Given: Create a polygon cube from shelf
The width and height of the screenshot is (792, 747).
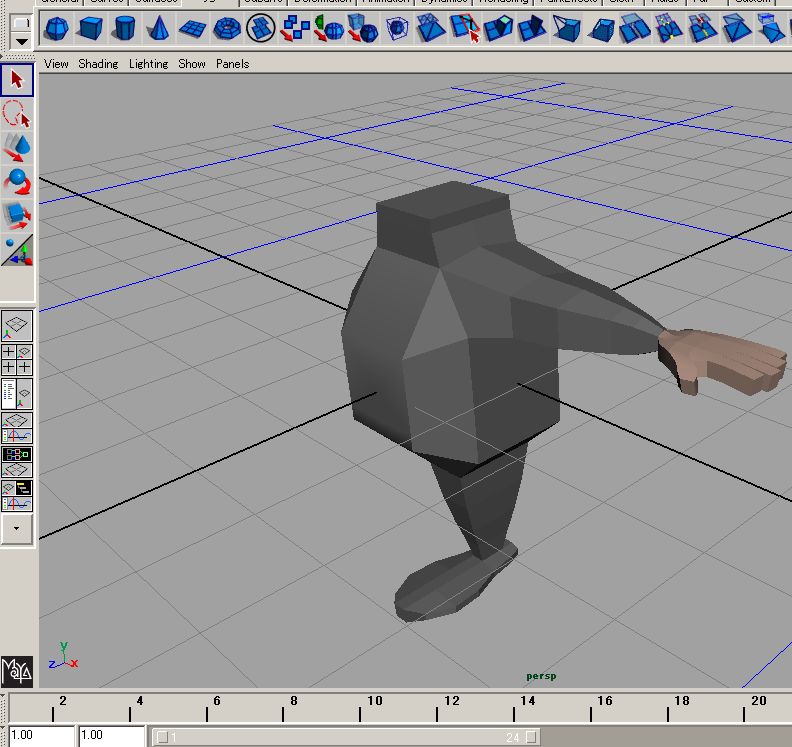Looking at the screenshot, I should pos(91,29).
